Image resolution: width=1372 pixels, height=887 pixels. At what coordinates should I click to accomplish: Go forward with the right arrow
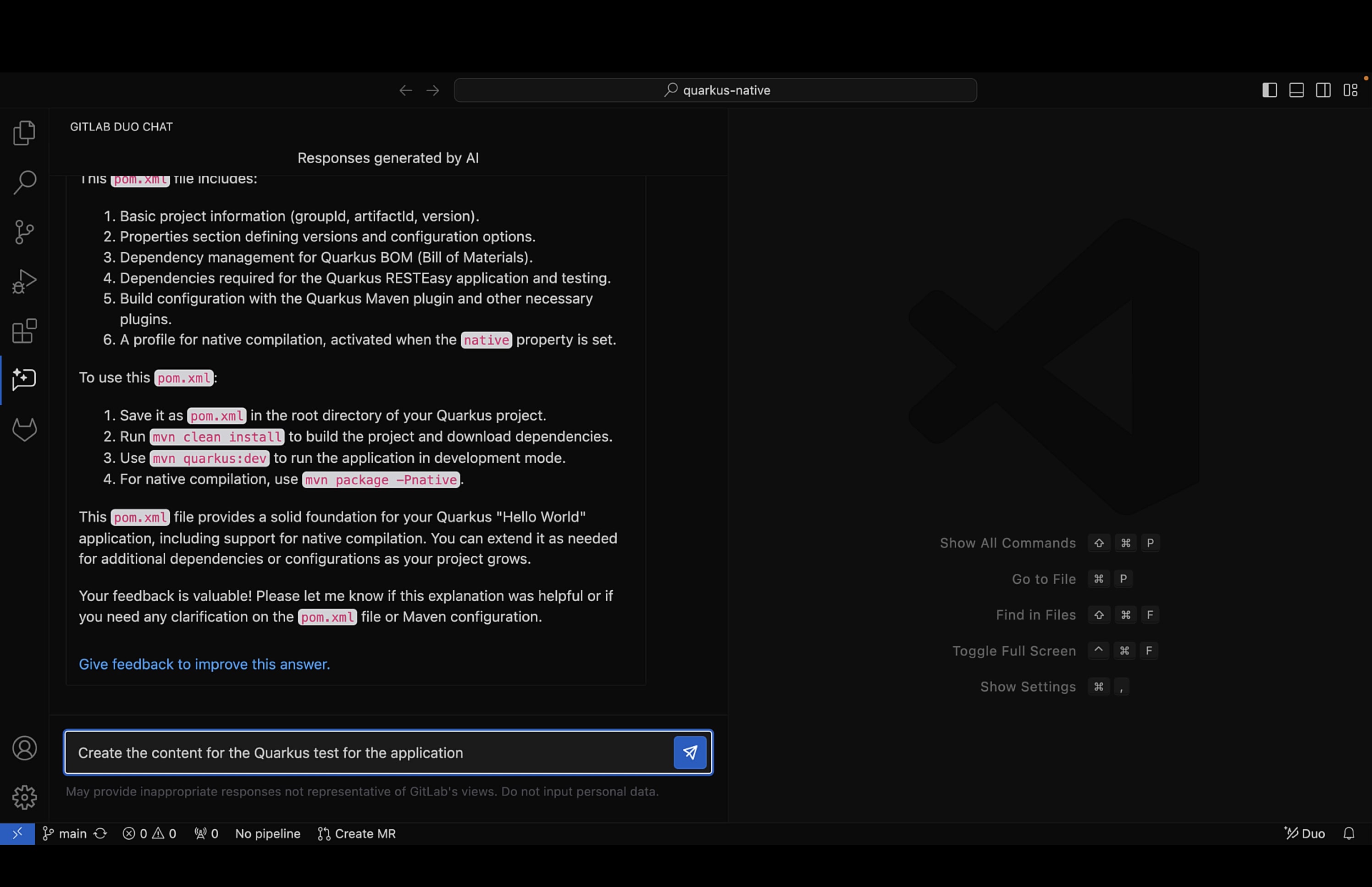point(433,90)
